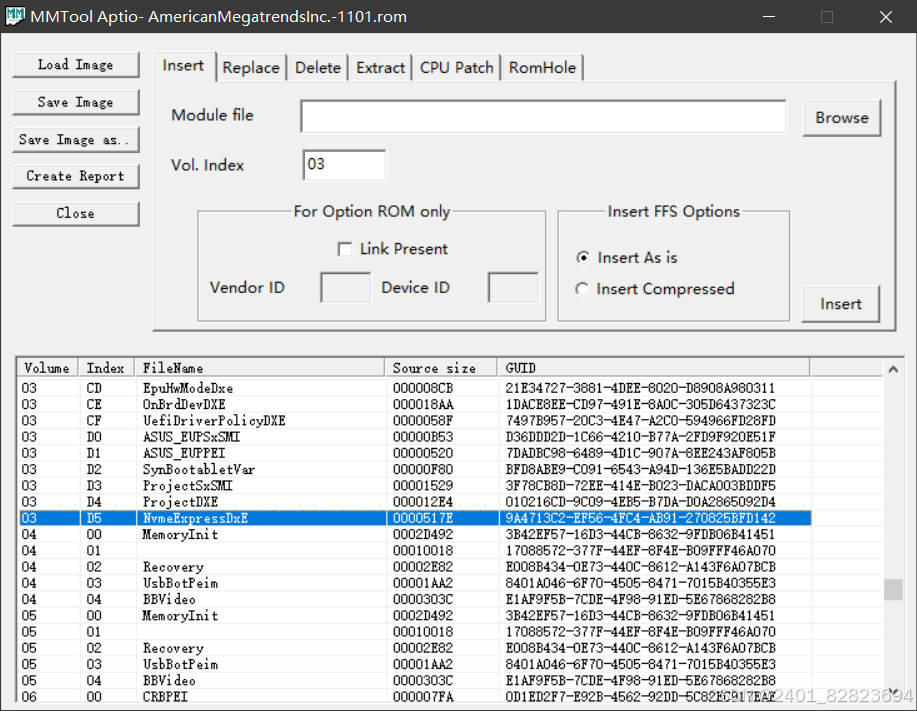
Task: Select the UefiDriverPolicyDXE row
Action: point(415,421)
